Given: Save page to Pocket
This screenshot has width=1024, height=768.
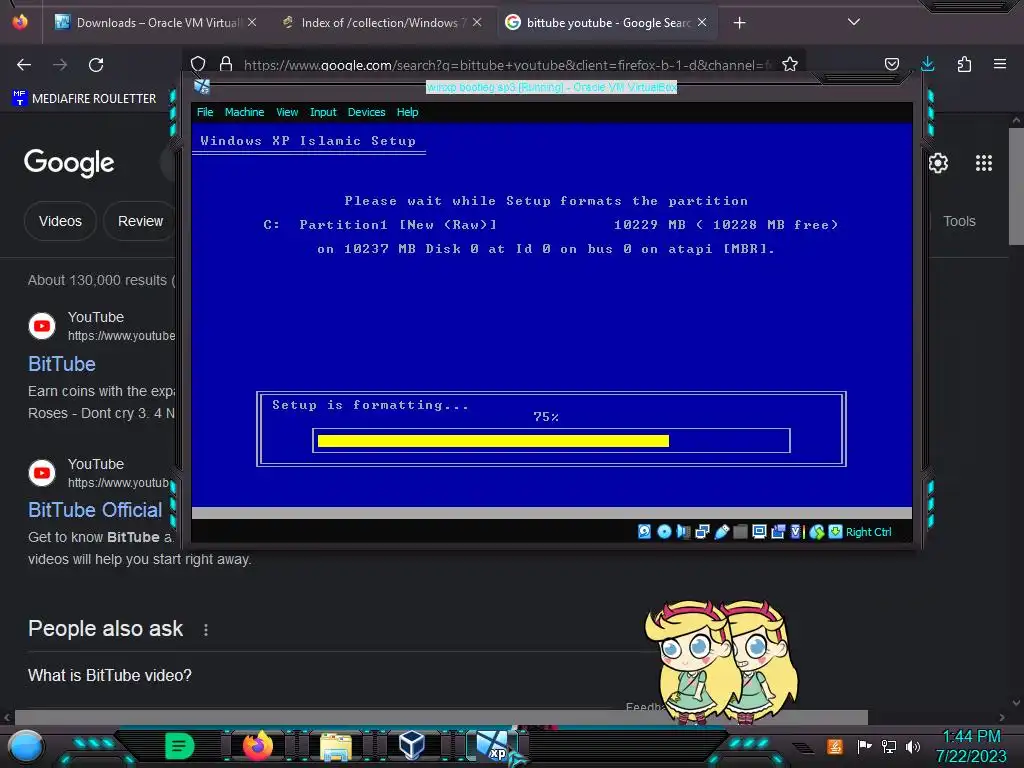Looking at the screenshot, I should 891,64.
